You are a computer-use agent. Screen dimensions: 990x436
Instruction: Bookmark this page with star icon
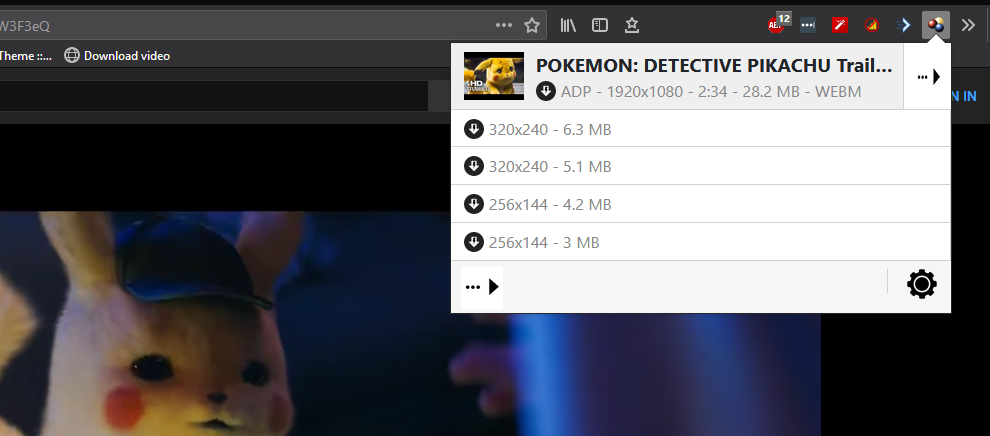(532, 25)
